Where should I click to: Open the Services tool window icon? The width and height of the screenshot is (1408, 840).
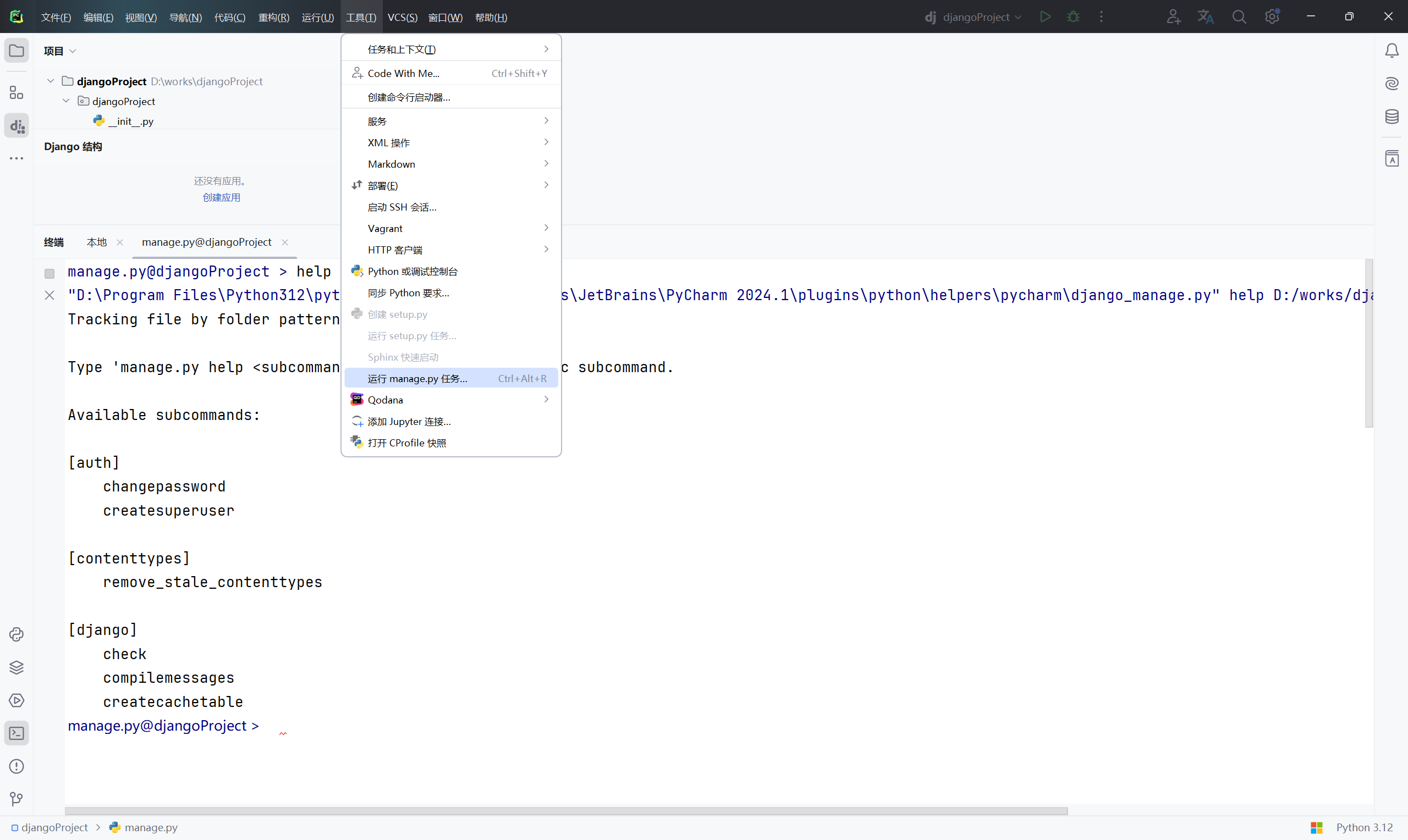[x=16, y=700]
